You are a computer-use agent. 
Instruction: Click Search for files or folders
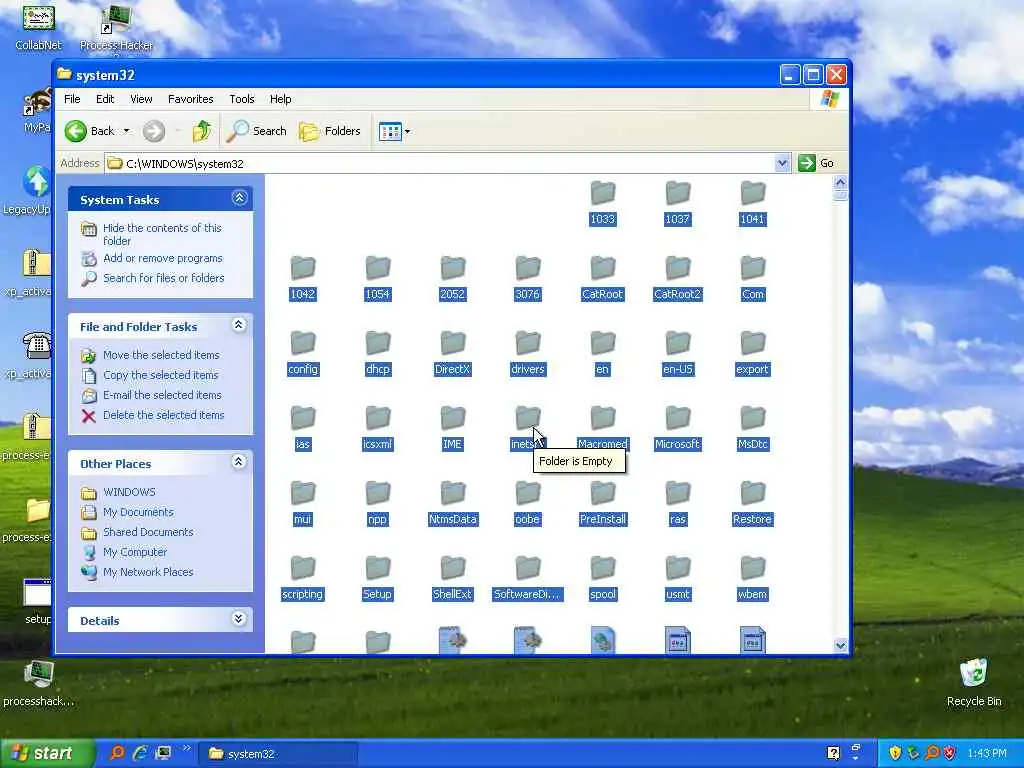[x=163, y=278]
